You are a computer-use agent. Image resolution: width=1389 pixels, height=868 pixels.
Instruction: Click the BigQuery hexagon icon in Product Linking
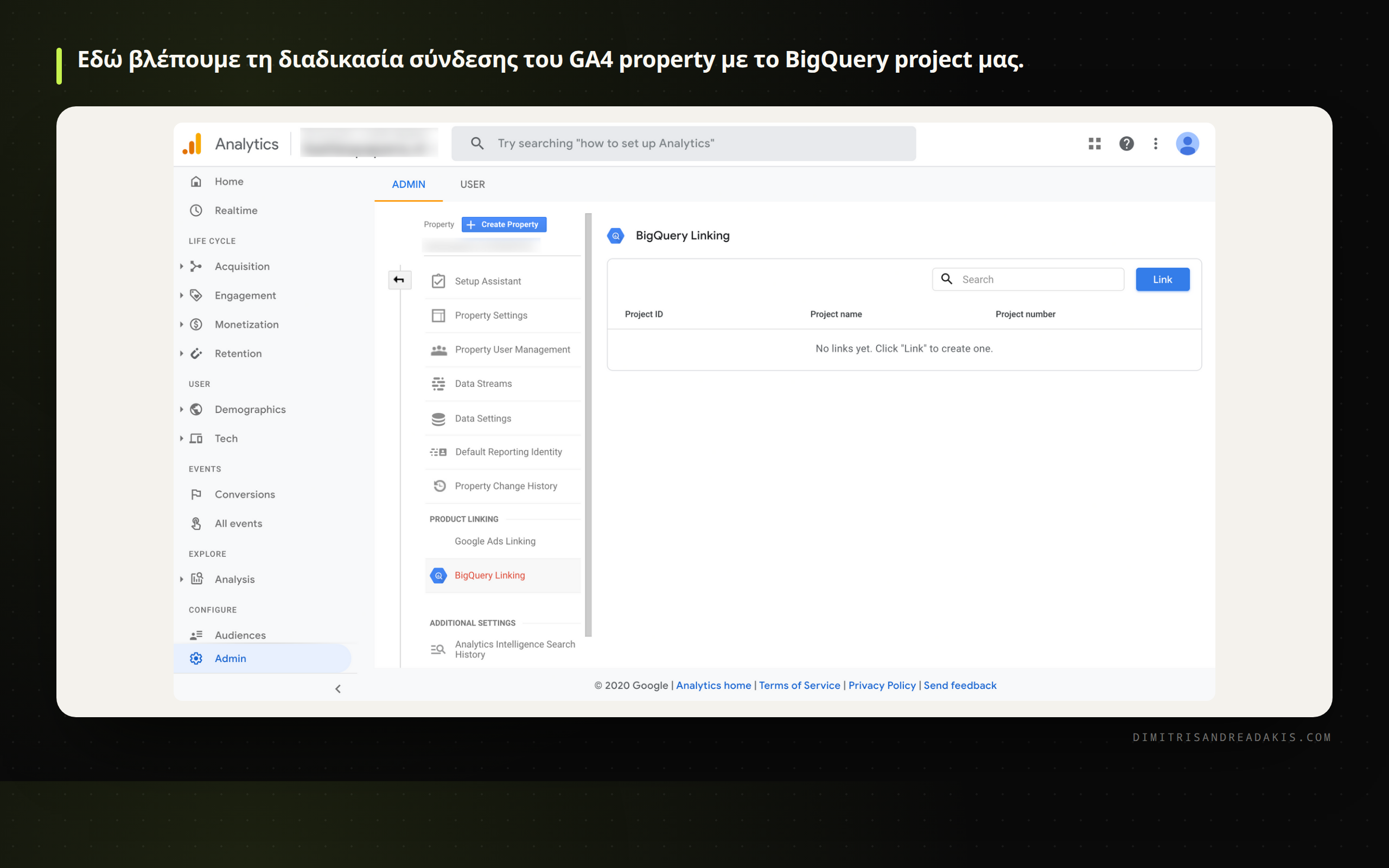coord(438,576)
